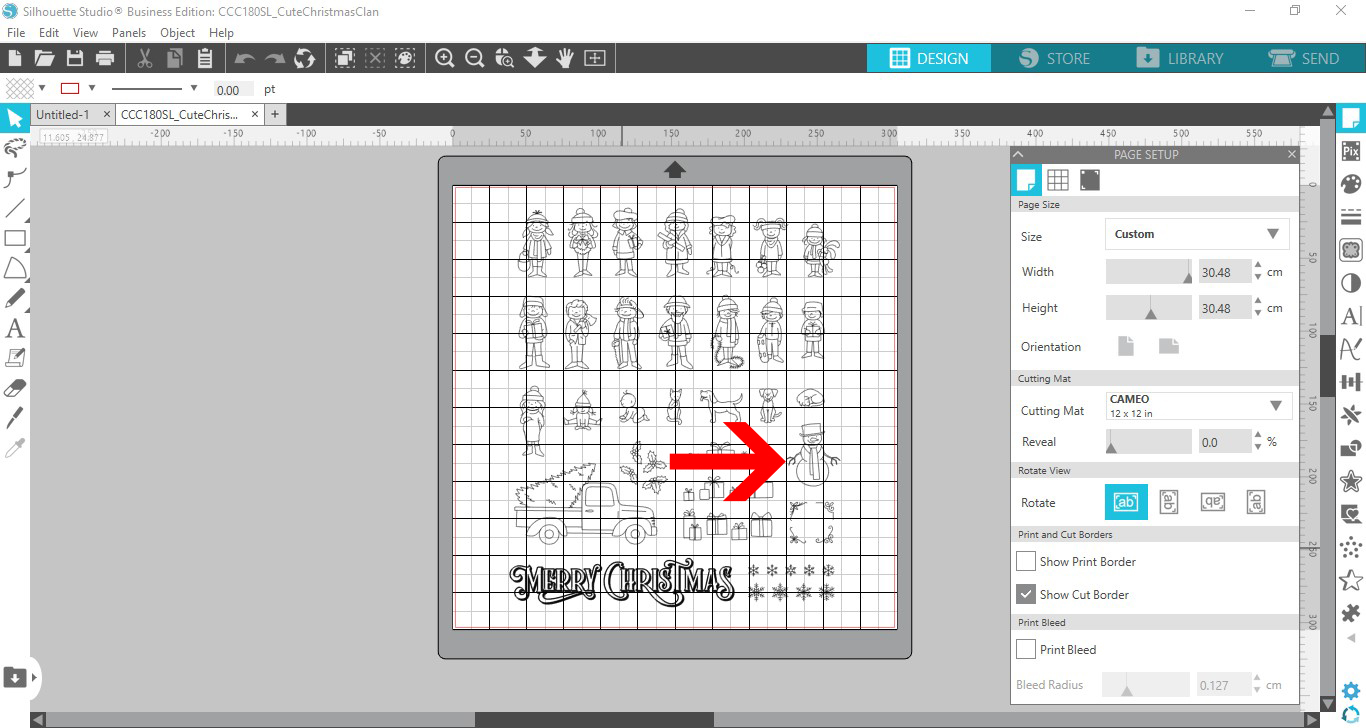This screenshot has width=1366, height=728.
Task: Select the 270-degree rotate view option
Action: click(x=1257, y=502)
